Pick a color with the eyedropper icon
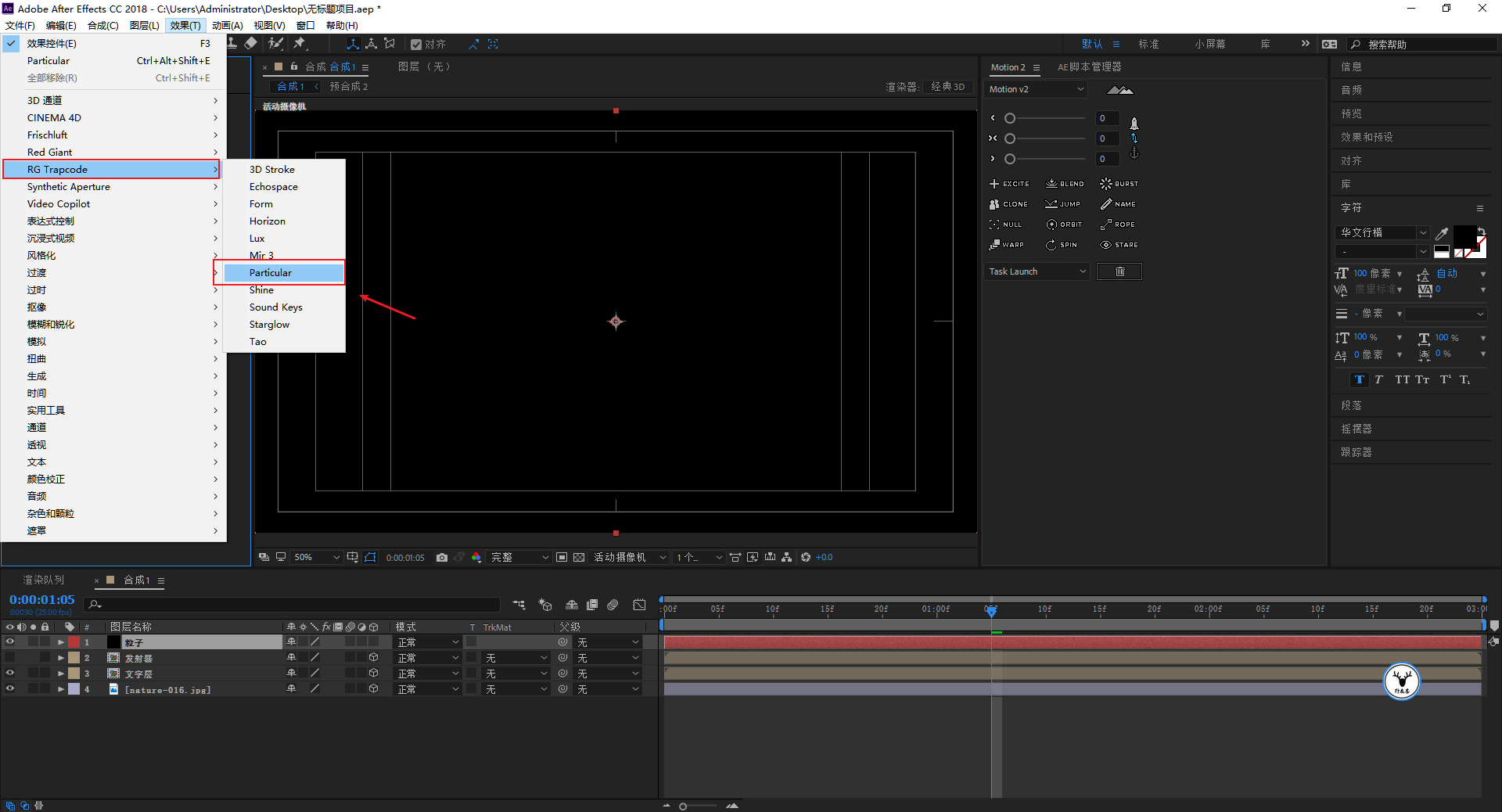The width and height of the screenshot is (1502, 812). pos(1442,233)
